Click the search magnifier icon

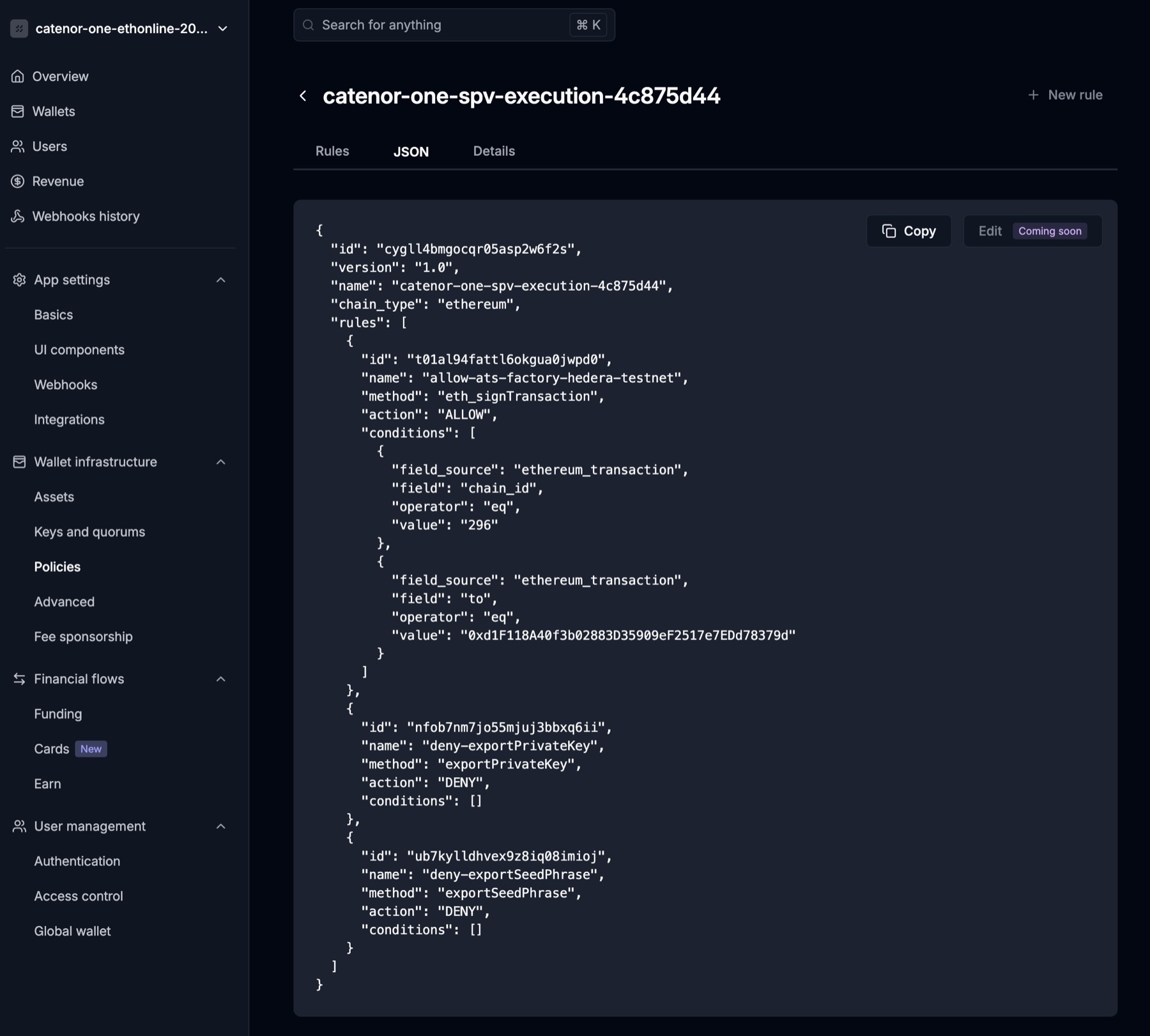(x=309, y=25)
